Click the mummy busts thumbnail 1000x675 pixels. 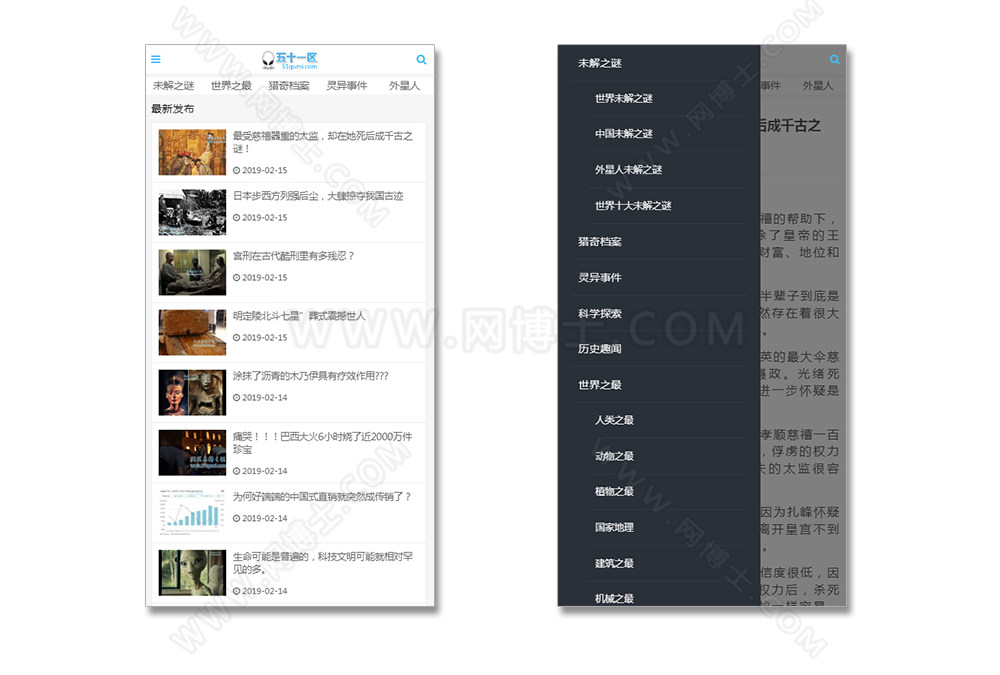tap(192, 392)
